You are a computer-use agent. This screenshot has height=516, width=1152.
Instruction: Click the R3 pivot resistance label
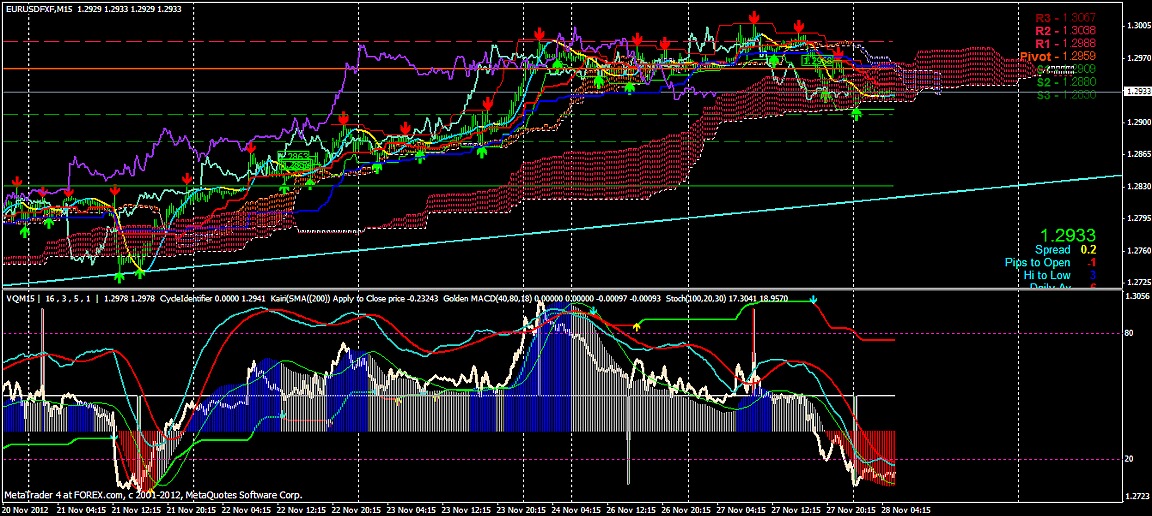pyautogui.click(x=1065, y=18)
